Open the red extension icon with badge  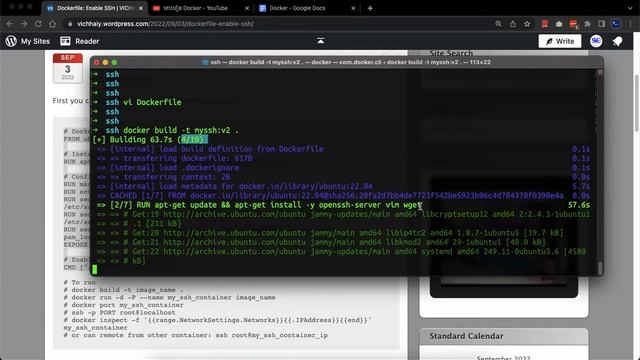pos(573,24)
